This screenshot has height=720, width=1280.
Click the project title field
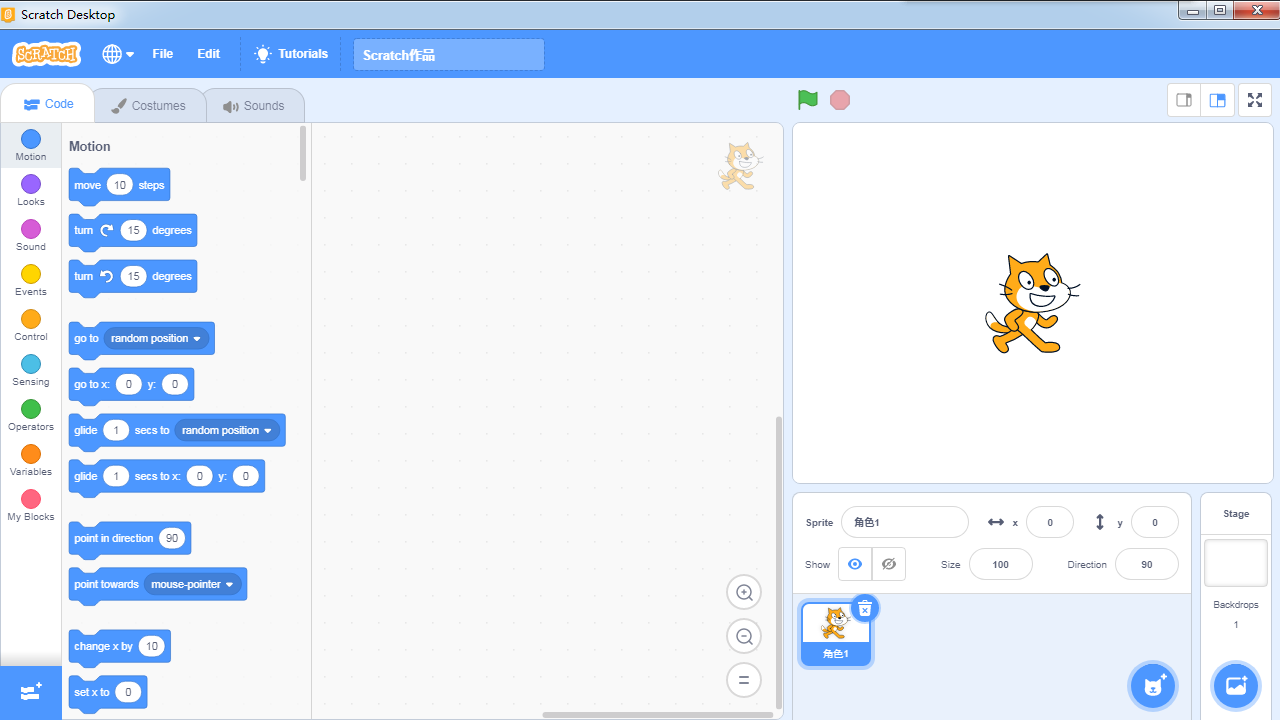click(x=449, y=55)
